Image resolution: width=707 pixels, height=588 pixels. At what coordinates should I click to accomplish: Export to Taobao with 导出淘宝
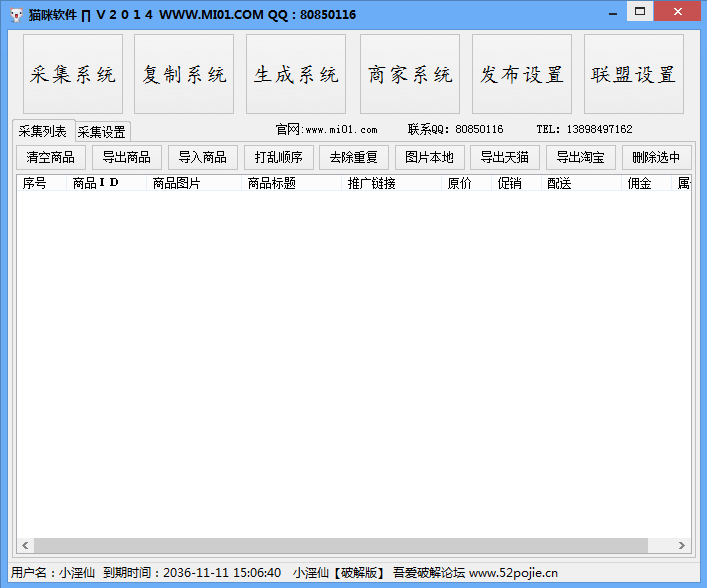tap(581, 157)
